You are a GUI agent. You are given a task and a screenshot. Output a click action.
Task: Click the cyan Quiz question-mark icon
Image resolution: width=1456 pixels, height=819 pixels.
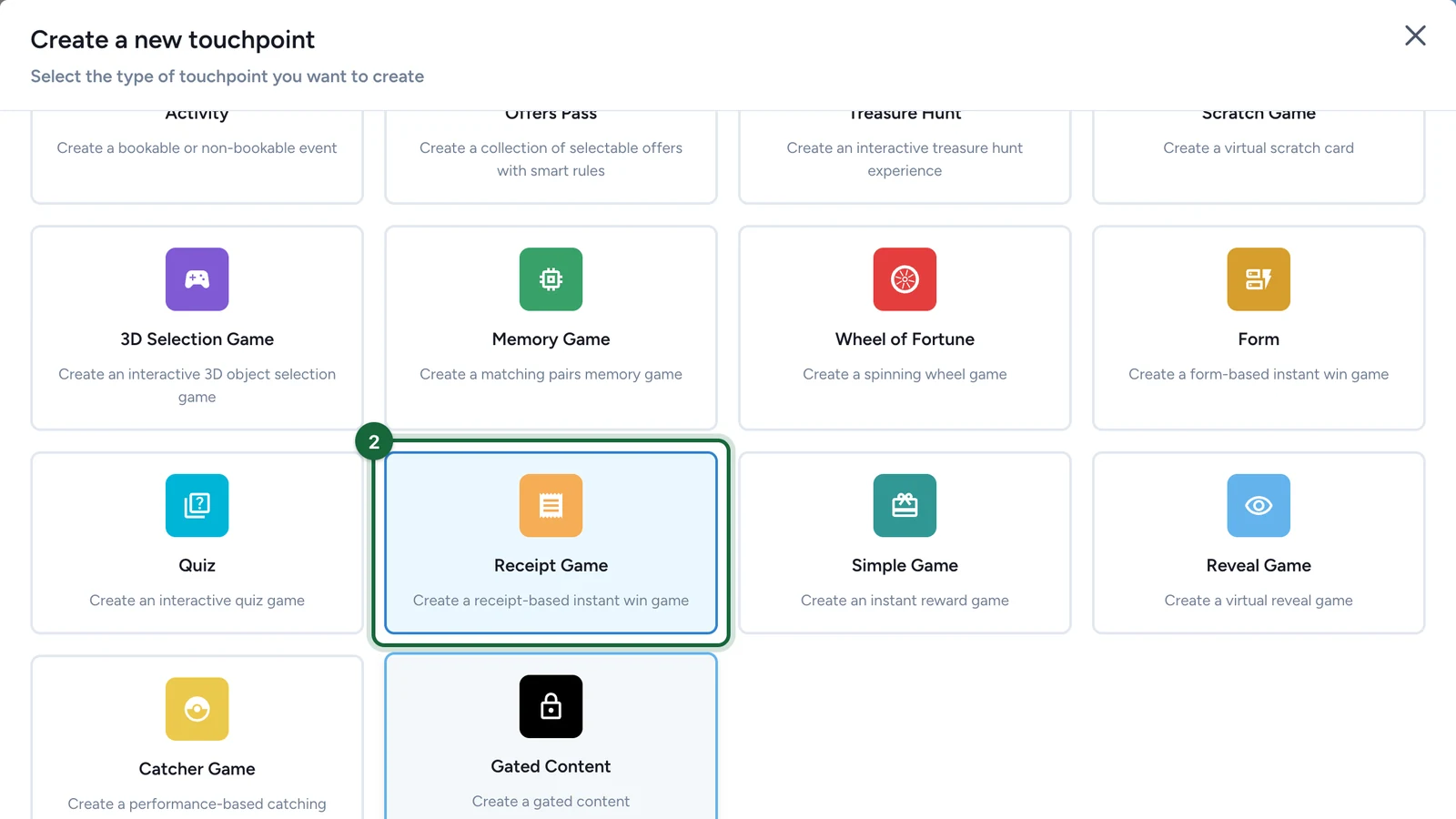[x=197, y=506]
